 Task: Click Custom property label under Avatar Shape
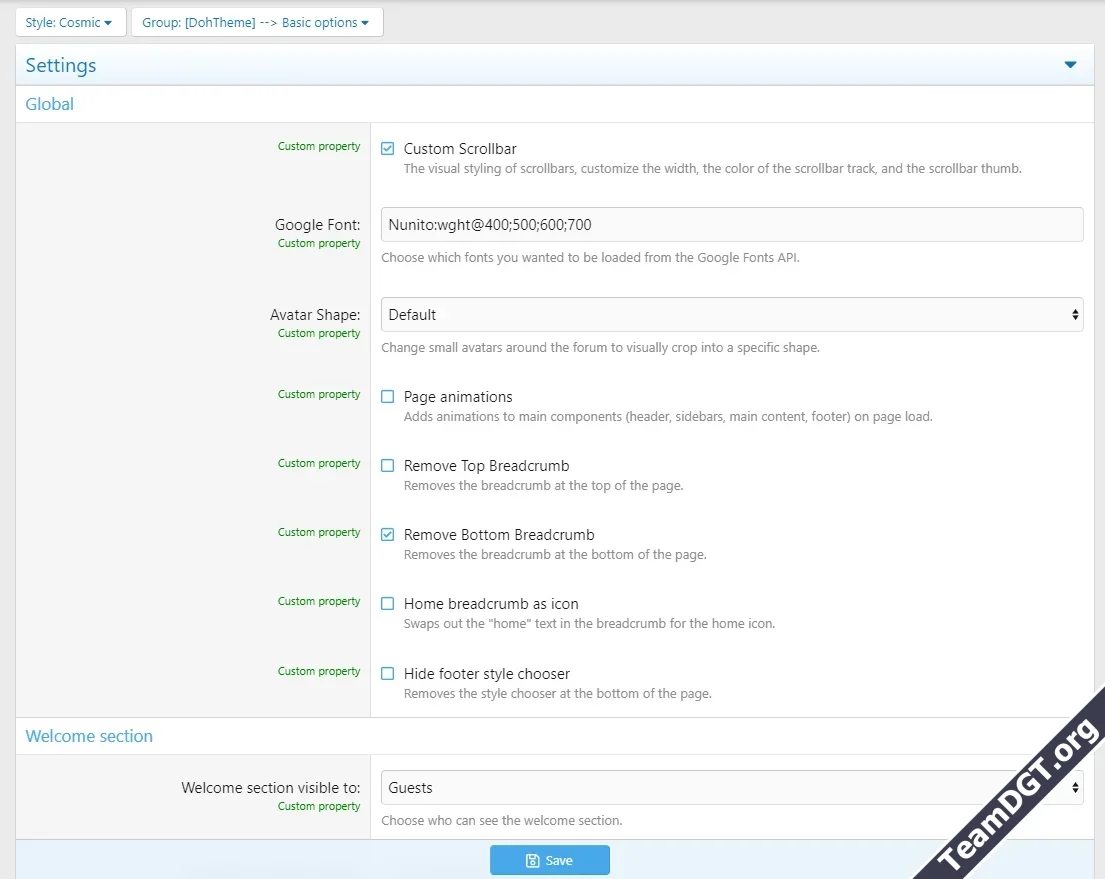tap(319, 333)
